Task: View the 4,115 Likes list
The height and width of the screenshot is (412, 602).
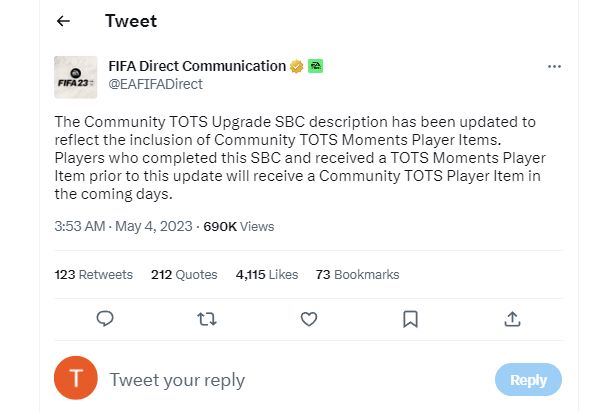Action: point(267,275)
